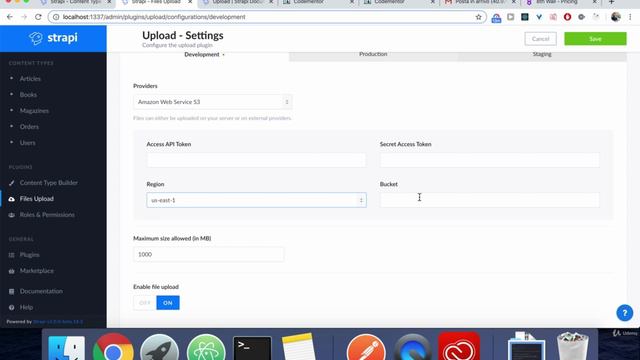The height and width of the screenshot is (360, 640).
Task: Open the Magazines content type
Action: [34, 111]
